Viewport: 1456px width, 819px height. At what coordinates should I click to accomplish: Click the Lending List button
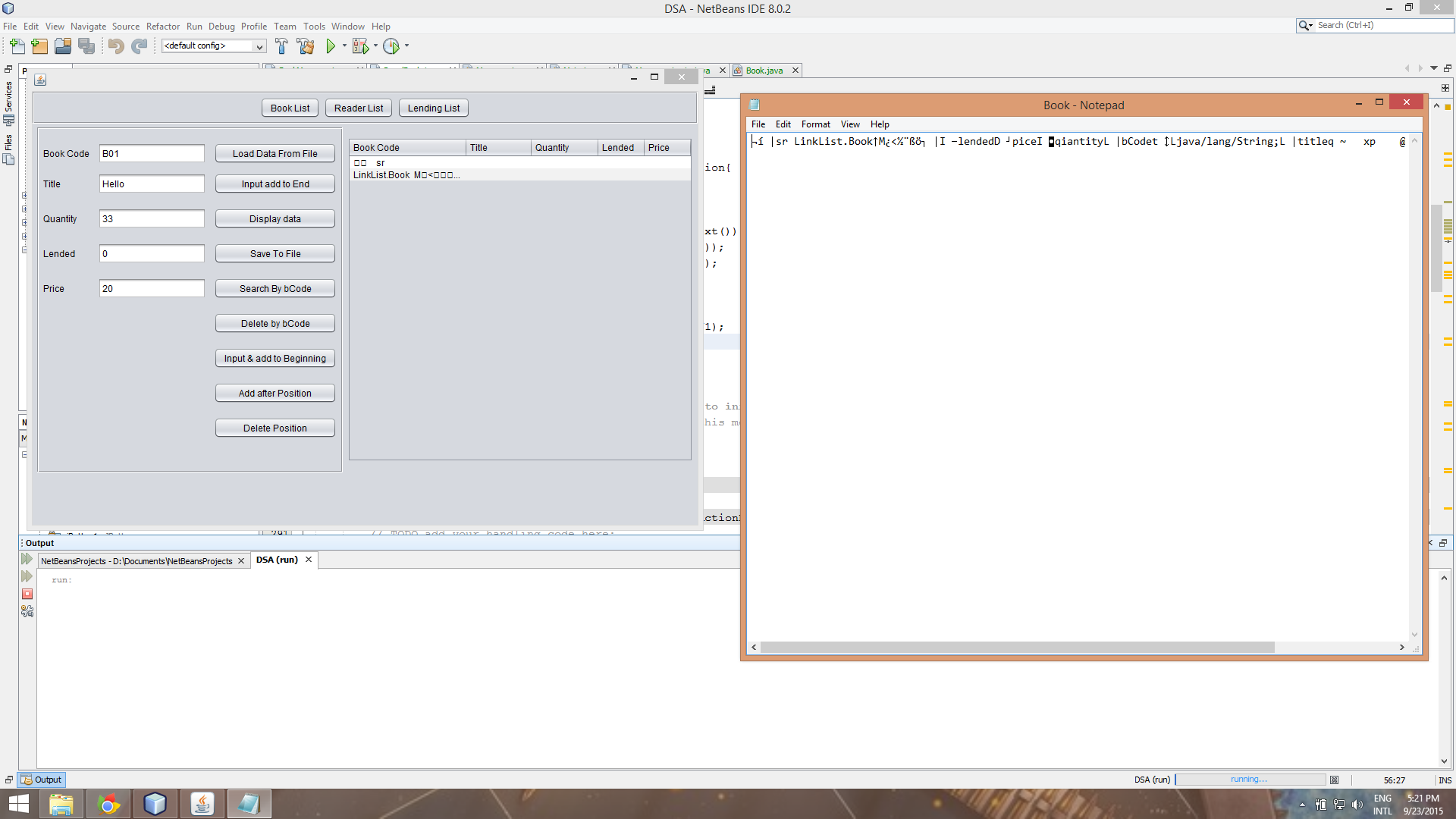pyautogui.click(x=434, y=108)
